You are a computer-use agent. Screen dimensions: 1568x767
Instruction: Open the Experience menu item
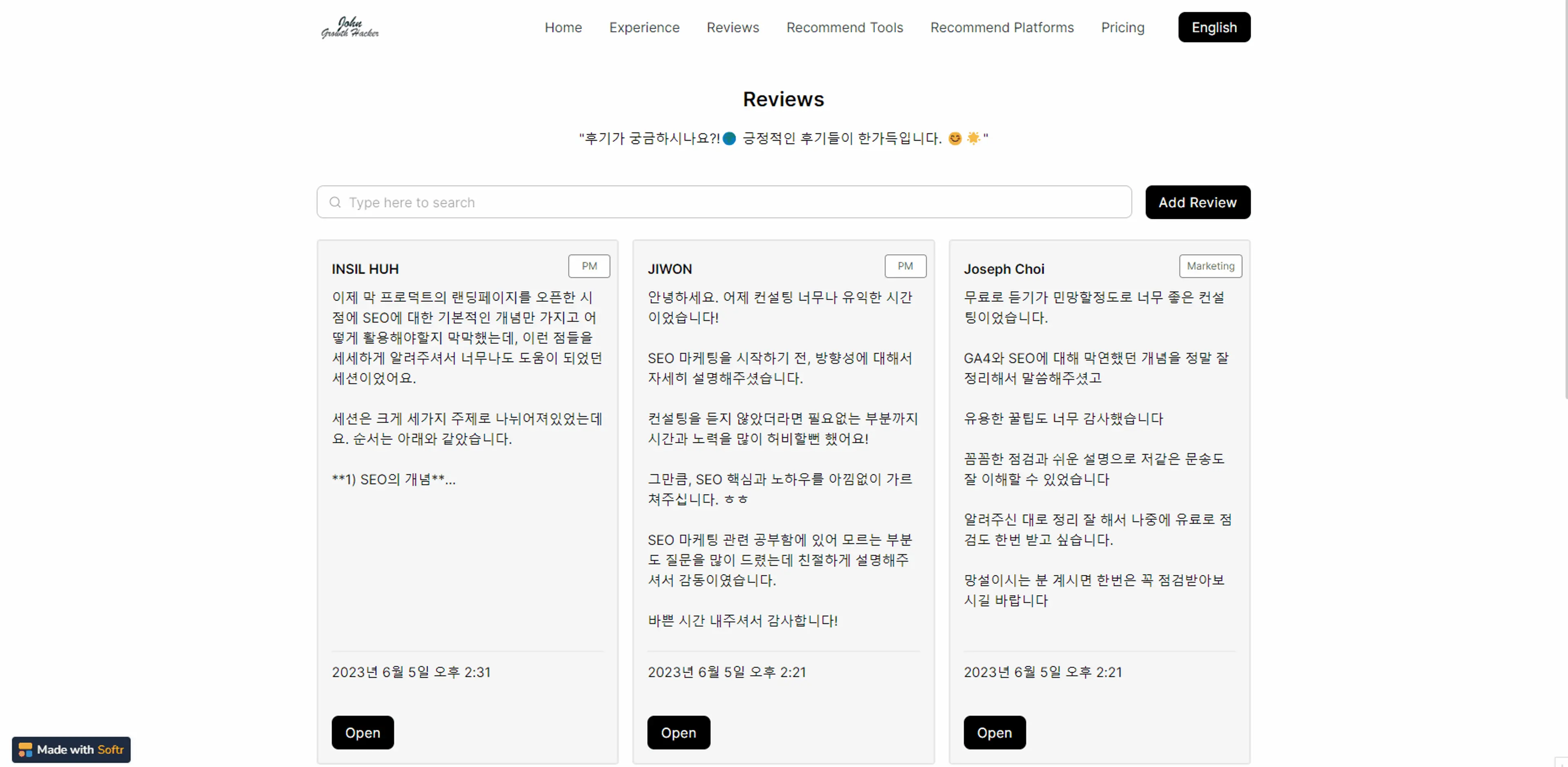(x=644, y=27)
